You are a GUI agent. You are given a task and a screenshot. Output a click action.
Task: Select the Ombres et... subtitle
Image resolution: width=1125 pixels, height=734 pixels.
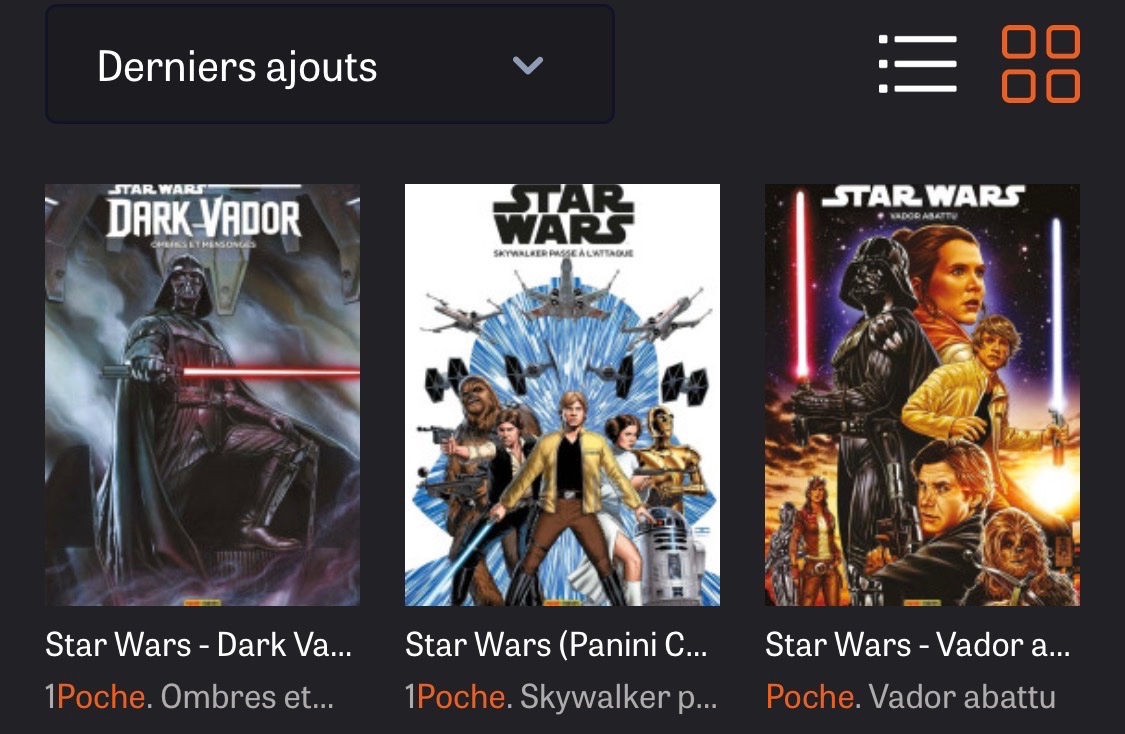coord(247,697)
